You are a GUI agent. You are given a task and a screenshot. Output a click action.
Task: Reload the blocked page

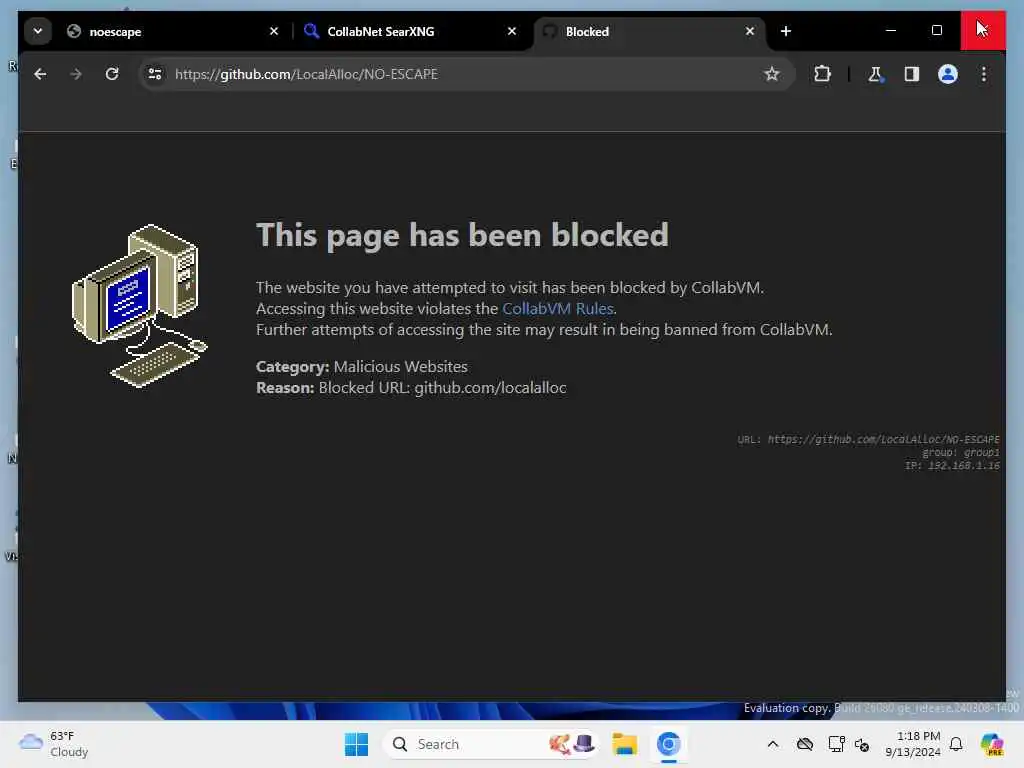pyautogui.click(x=112, y=74)
